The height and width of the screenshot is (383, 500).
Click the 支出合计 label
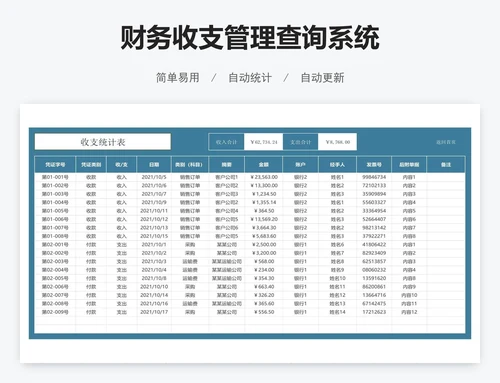click(301, 142)
